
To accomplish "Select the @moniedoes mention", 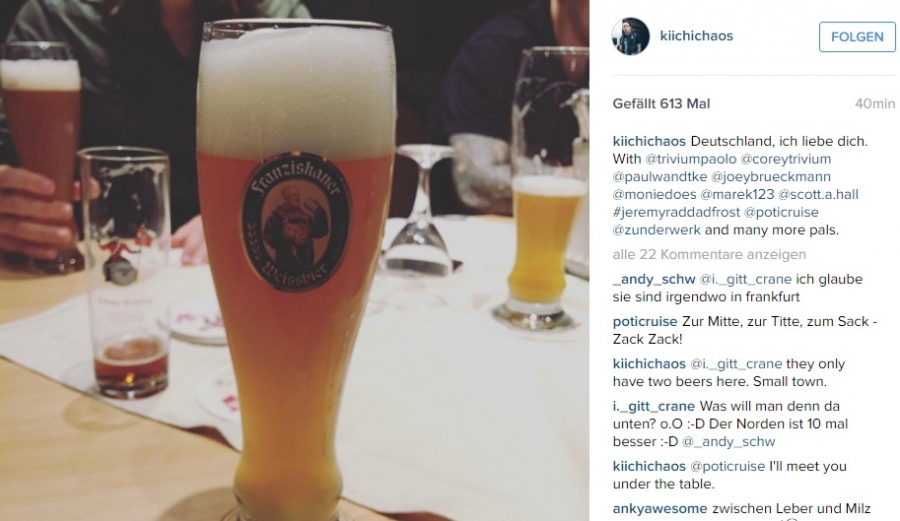I will pyautogui.click(x=654, y=195).
